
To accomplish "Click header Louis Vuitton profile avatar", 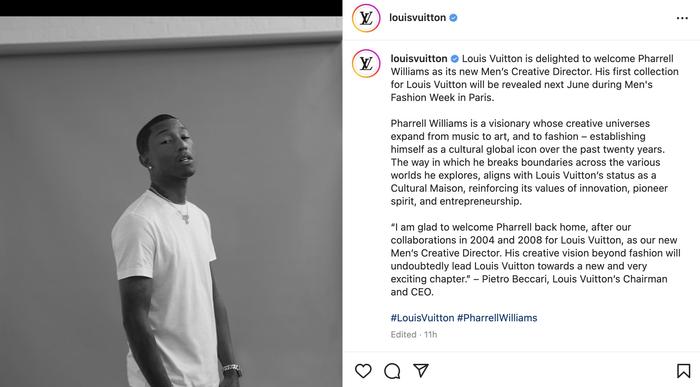I will [366, 18].
